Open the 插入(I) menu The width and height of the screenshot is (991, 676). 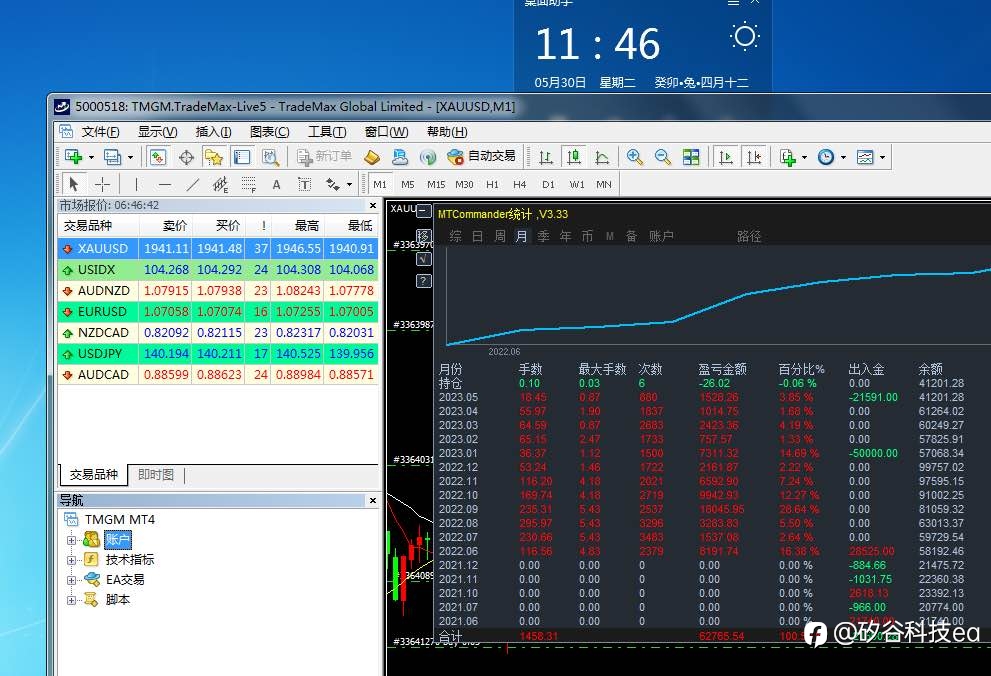coord(213,131)
